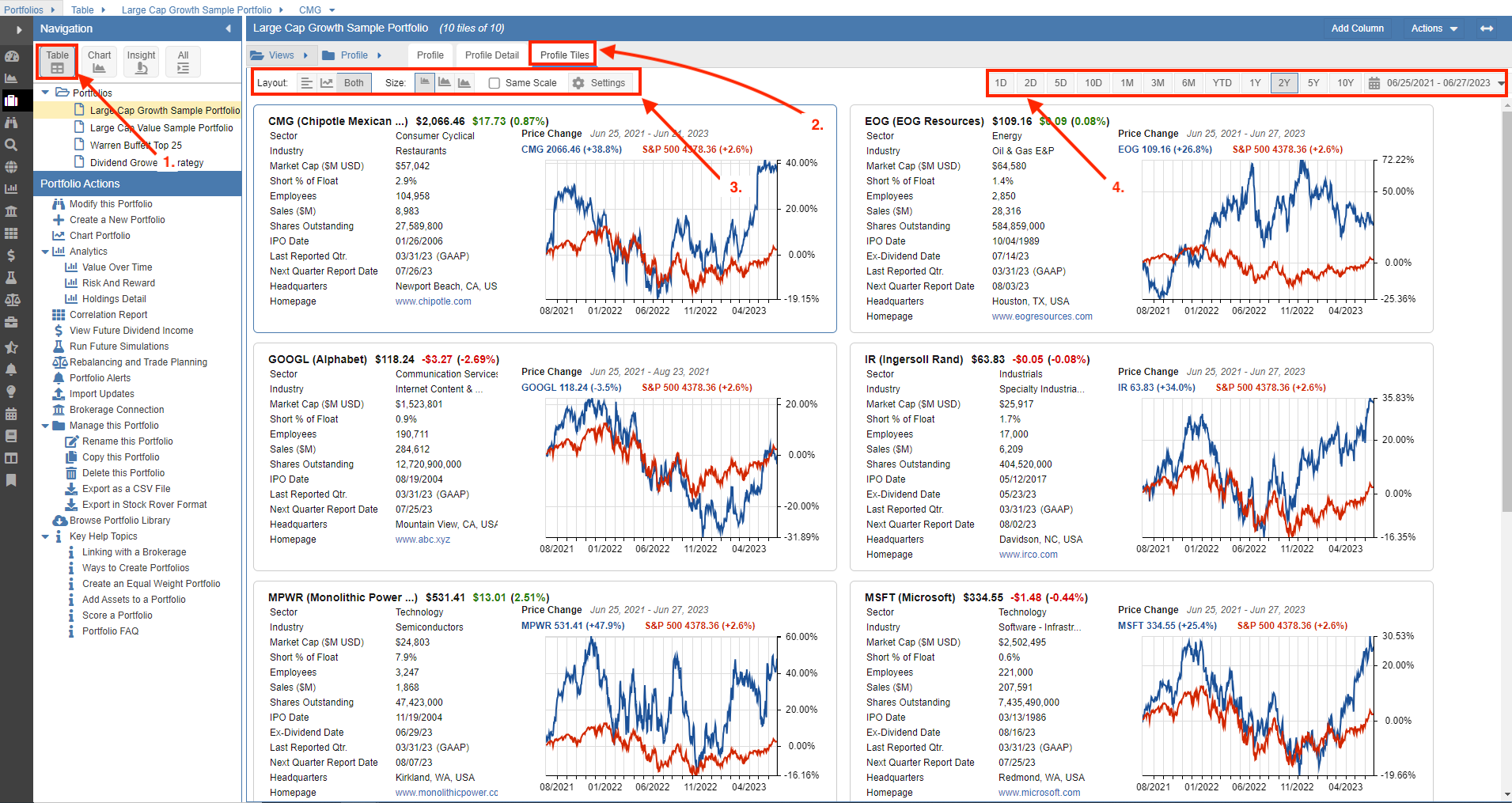Open the briefcase toolbox sidebar icon
Screen dimensions: 1512x803
pos(11,322)
